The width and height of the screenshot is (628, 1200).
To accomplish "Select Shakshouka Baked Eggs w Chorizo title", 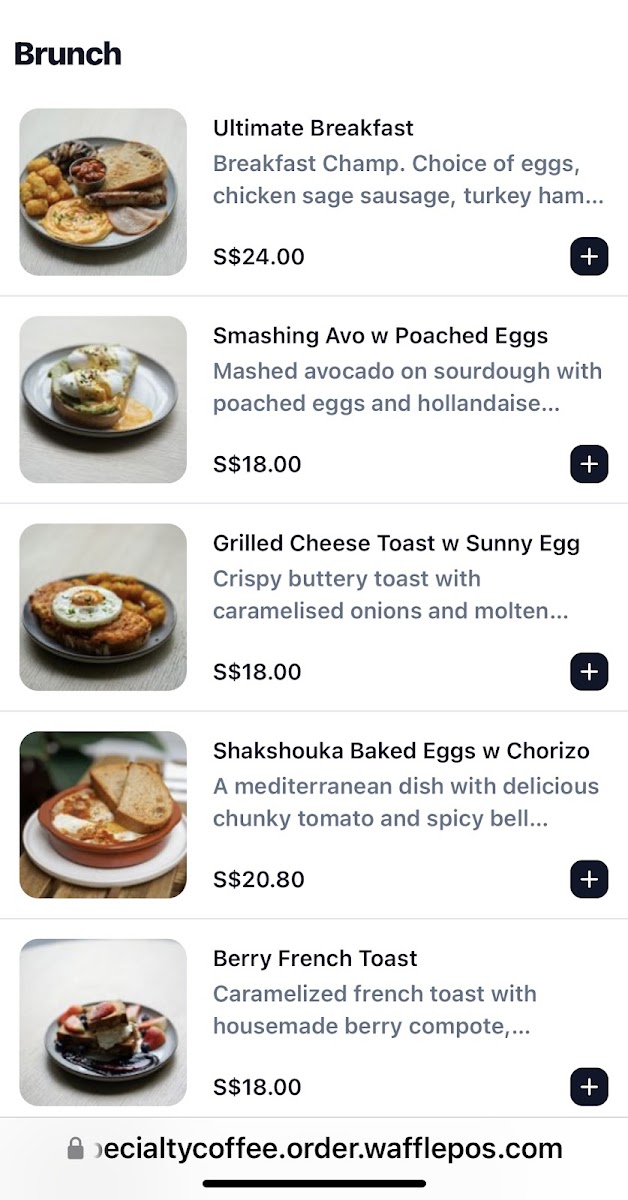I will [401, 751].
